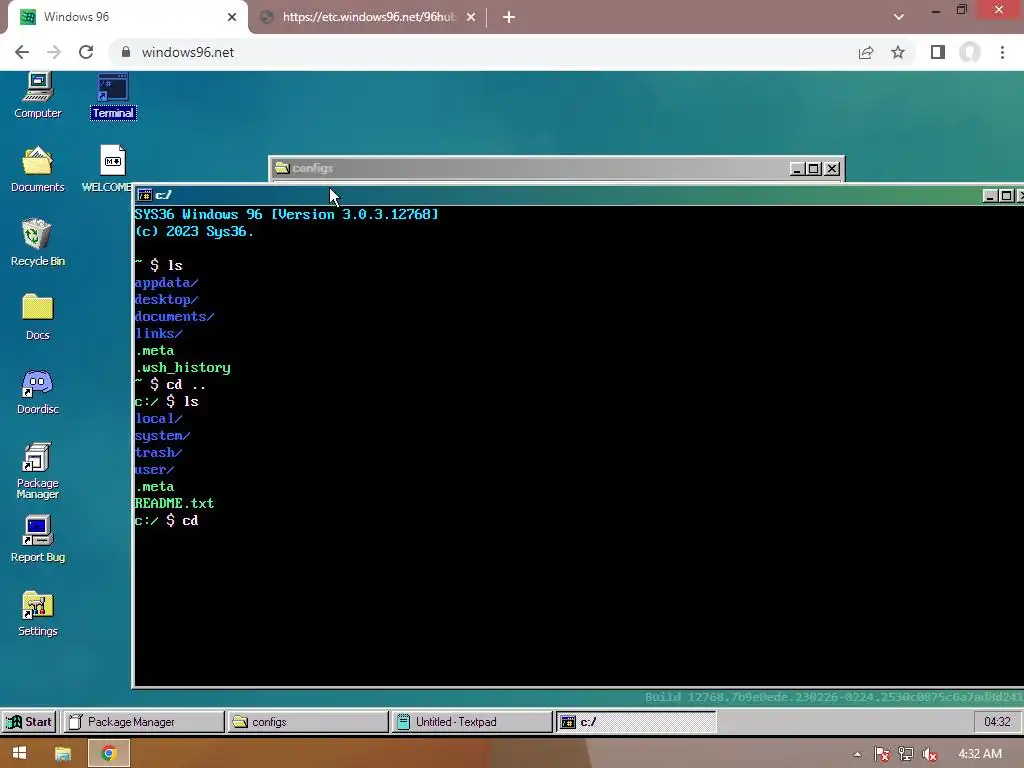Click the 04:32 clock in Windows 96 taskbar
Image resolution: width=1024 pixels, height=768 pixels.
pos(997,722)
